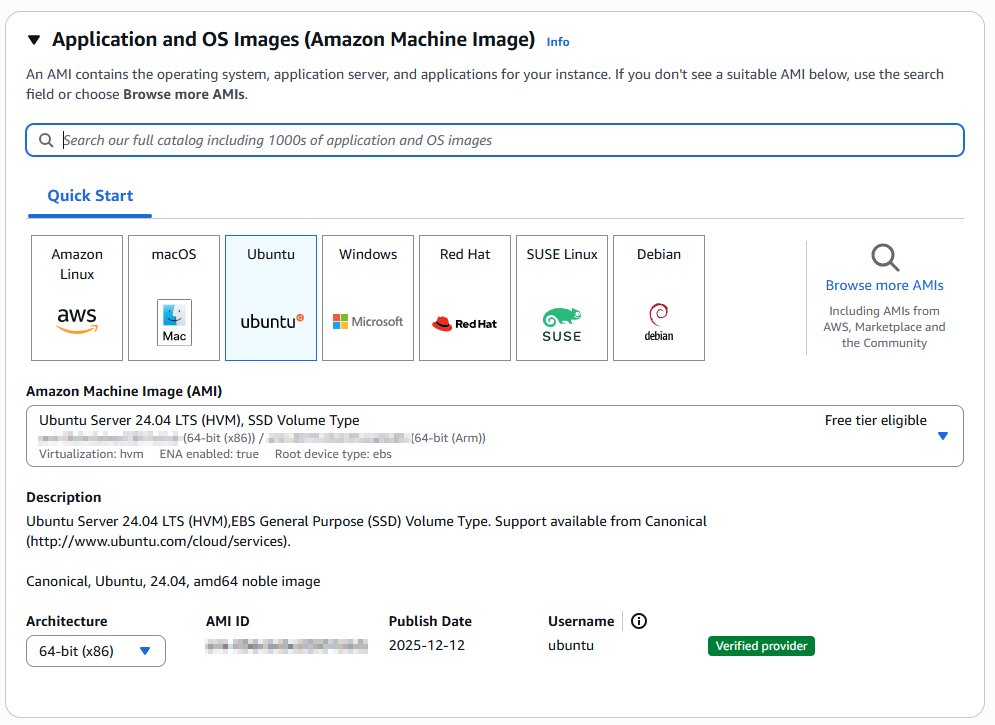995x725 pixels.
Task: Select the Debian swirl AMI card
Action: click(658, 297)
